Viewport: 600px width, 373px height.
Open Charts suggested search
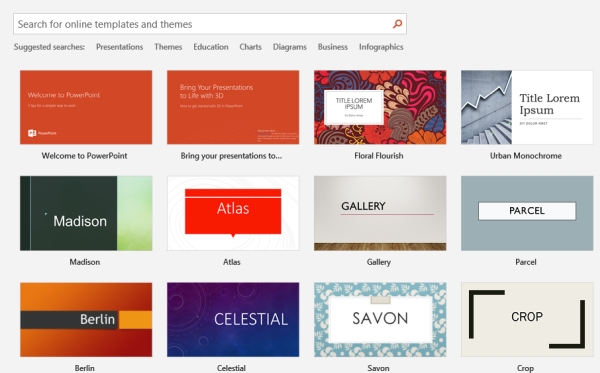pos(251,47)
